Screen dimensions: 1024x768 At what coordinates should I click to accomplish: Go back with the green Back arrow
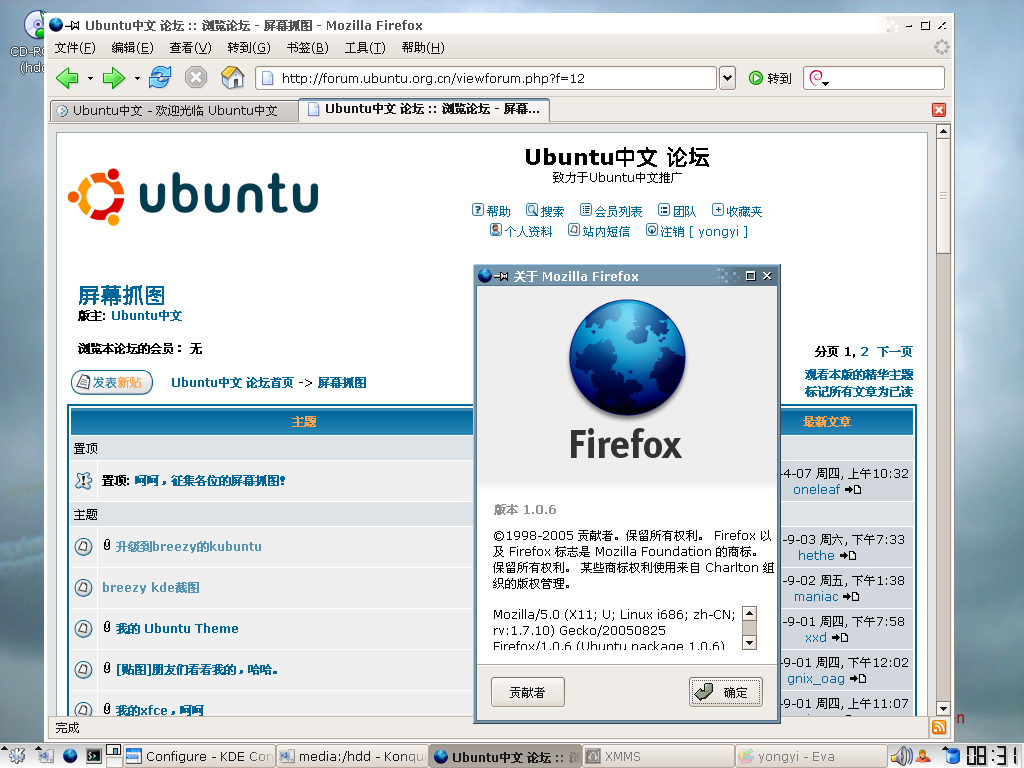click(x=67, y=78)
